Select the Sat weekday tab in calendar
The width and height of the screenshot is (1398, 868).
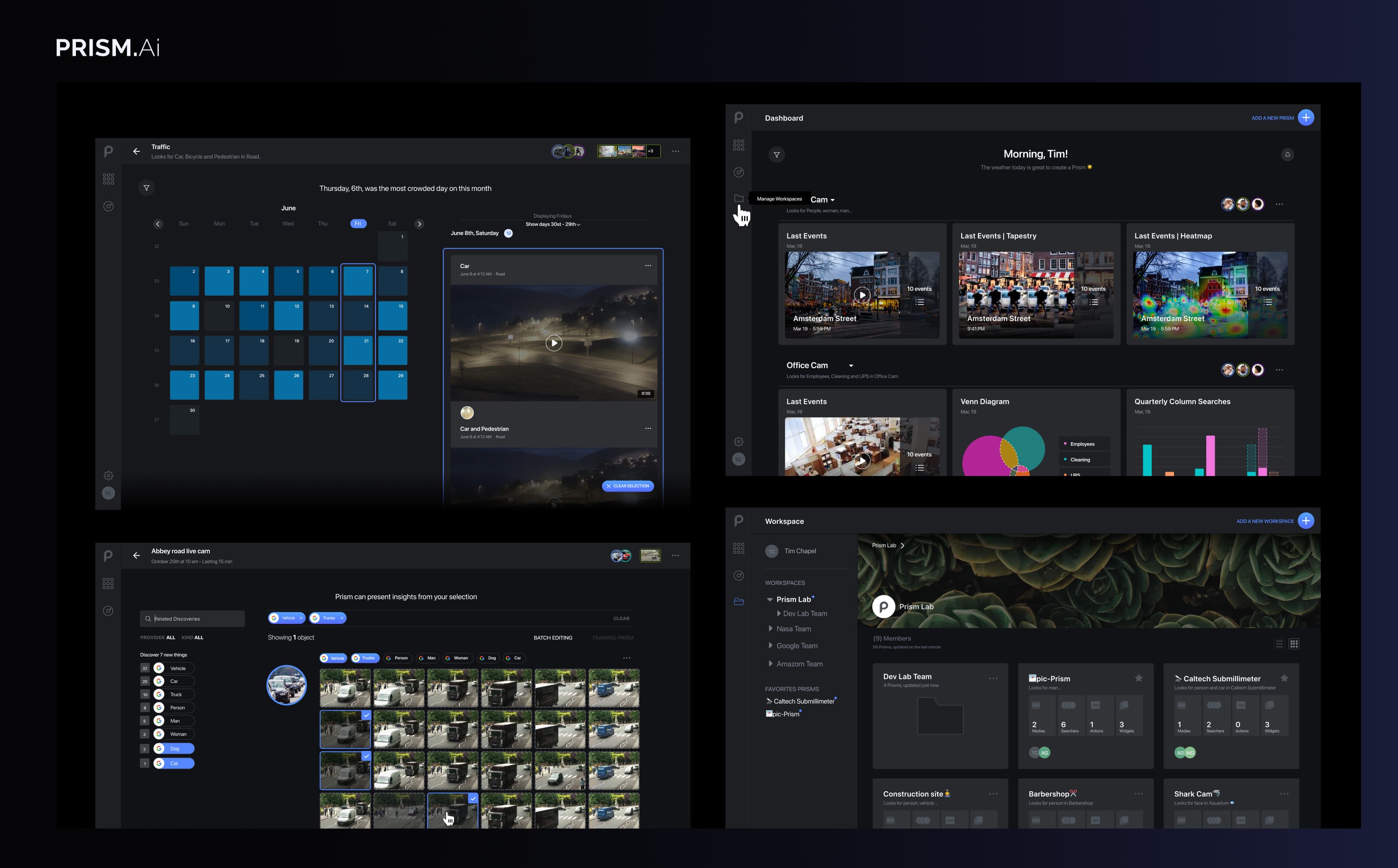(392, 224)
